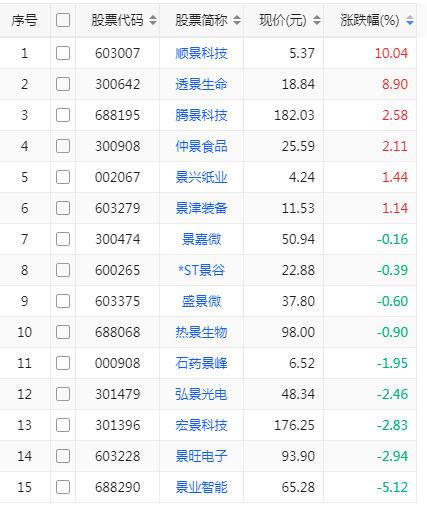Click price cell 182.03
This screenshot has height=510, width=427.
[294, 115]
